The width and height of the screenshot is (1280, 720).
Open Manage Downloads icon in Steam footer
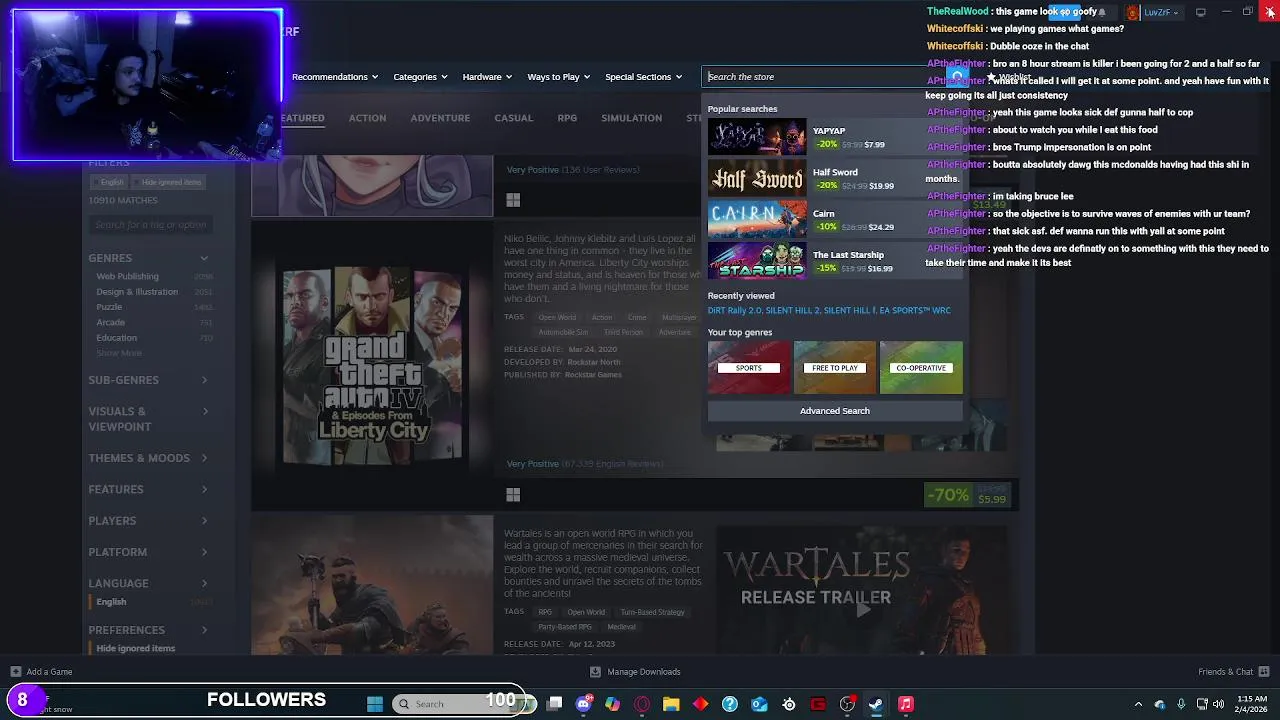coord(595,672)
